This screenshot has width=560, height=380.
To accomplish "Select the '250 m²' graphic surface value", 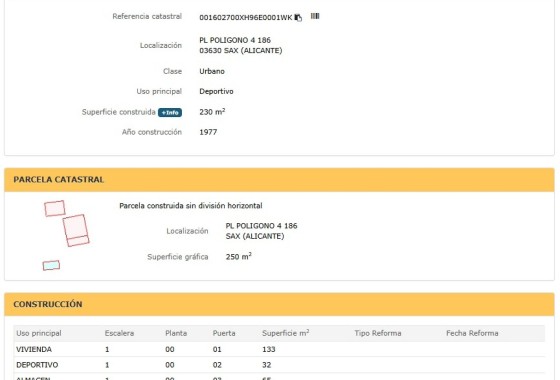I will point(239,256).
